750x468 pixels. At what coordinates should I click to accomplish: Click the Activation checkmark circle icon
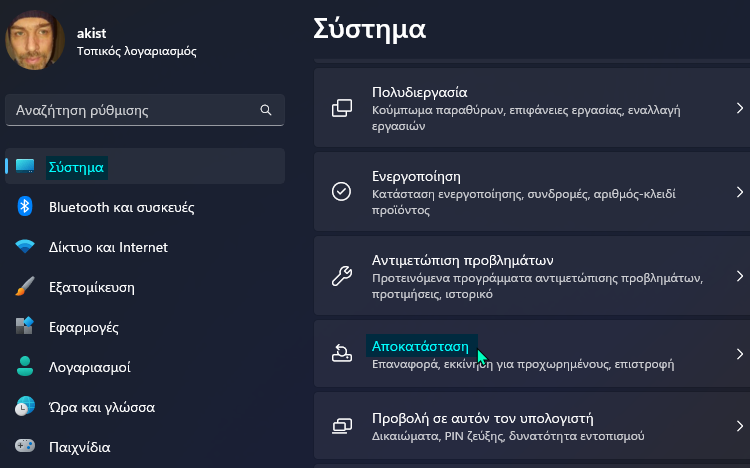(x=342, y=191)
